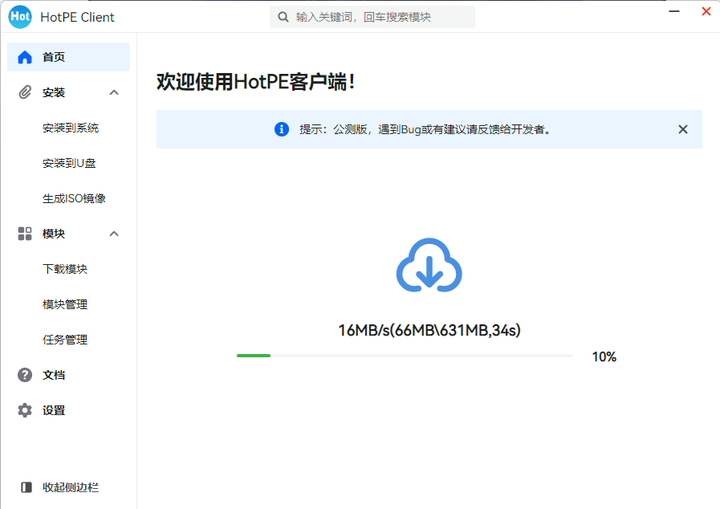Open the 首页 menu item
The image size is (720, 509).
[68, 57]
